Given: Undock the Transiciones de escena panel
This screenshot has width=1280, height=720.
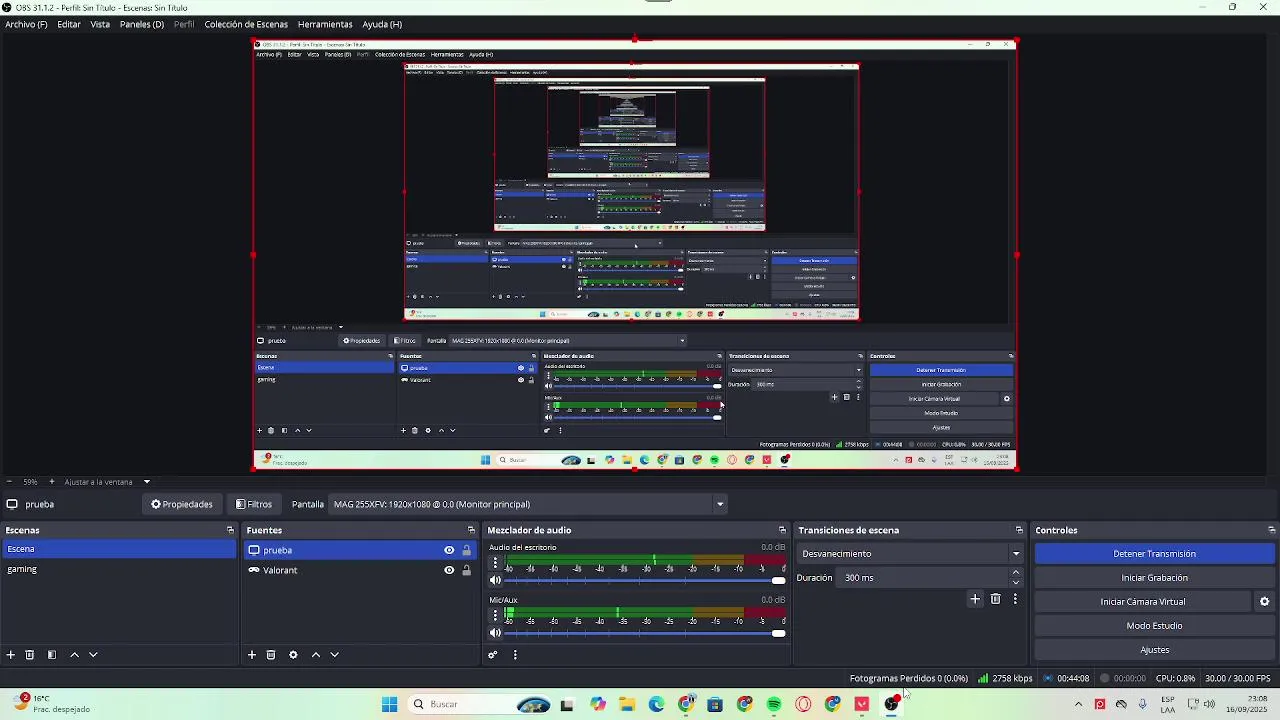Looking at the screenshot, I should (1019, 530).
